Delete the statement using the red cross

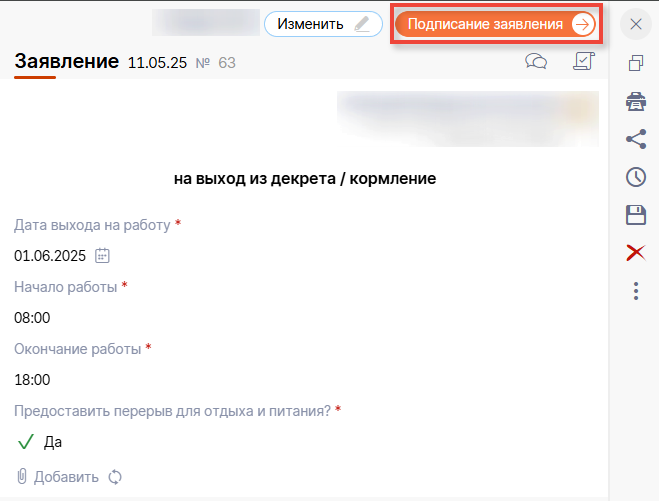pyautogui.click(x=635, y=253)
